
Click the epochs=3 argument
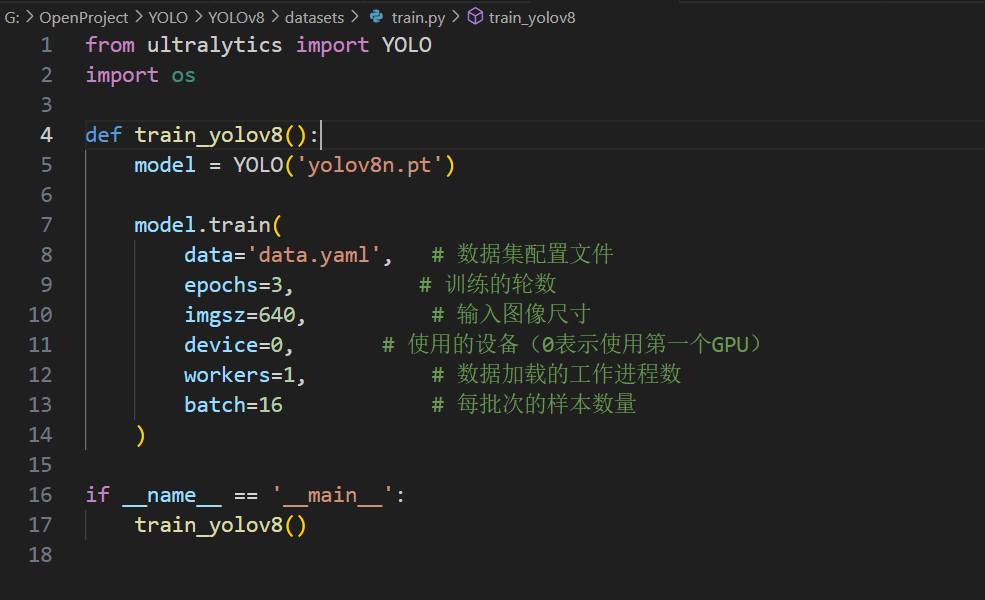(233, 285)
